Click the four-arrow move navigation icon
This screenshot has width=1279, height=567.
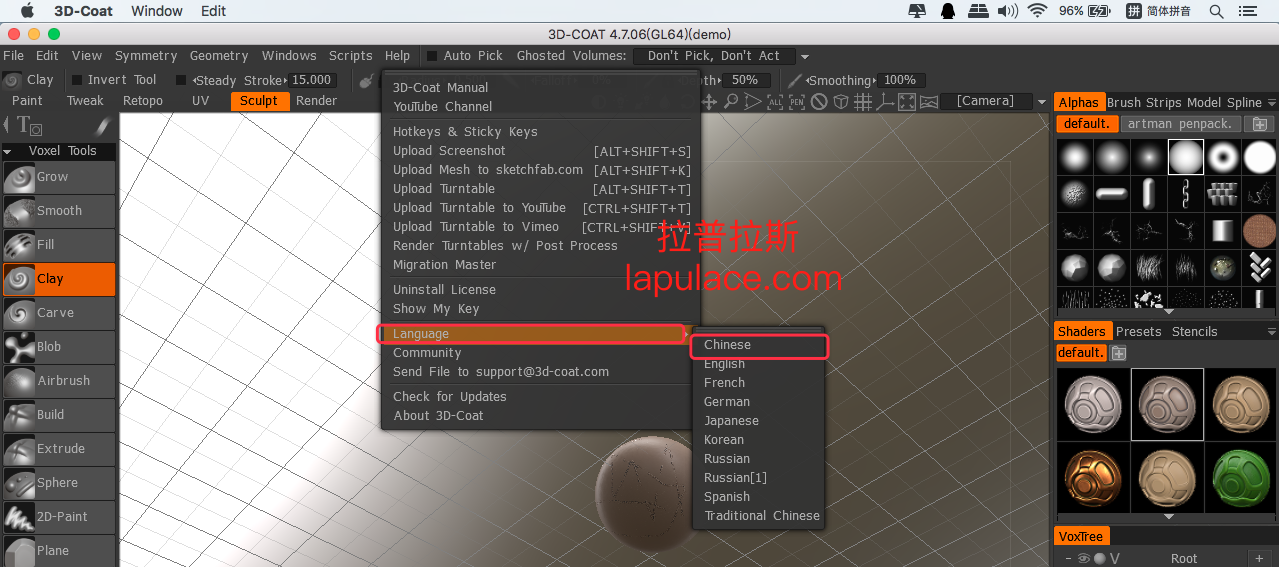pos(711,102)
